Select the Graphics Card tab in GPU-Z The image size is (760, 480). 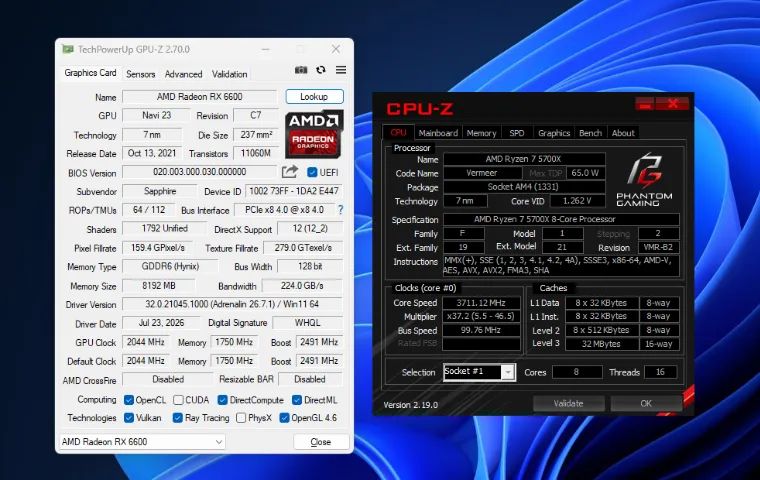pyautogui.click(x=90, y=73)
